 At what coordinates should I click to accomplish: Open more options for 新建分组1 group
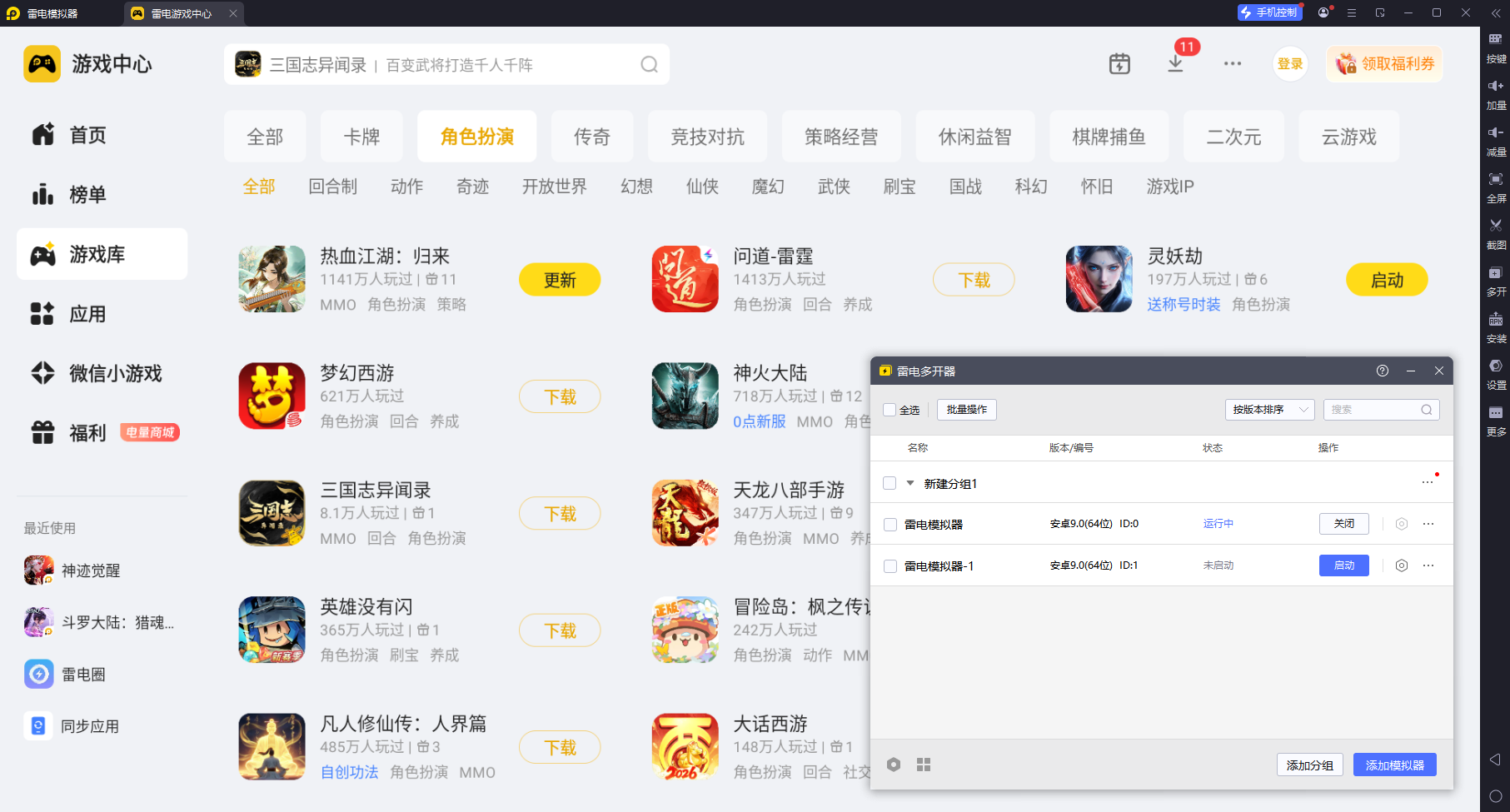coord(1428,482)
